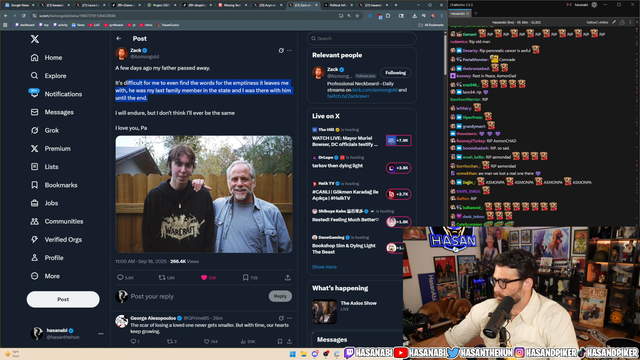The height and width of the screenshot is (360, 640).
Task: Open the photo of Zack and his father
Action: coord(204,194)
